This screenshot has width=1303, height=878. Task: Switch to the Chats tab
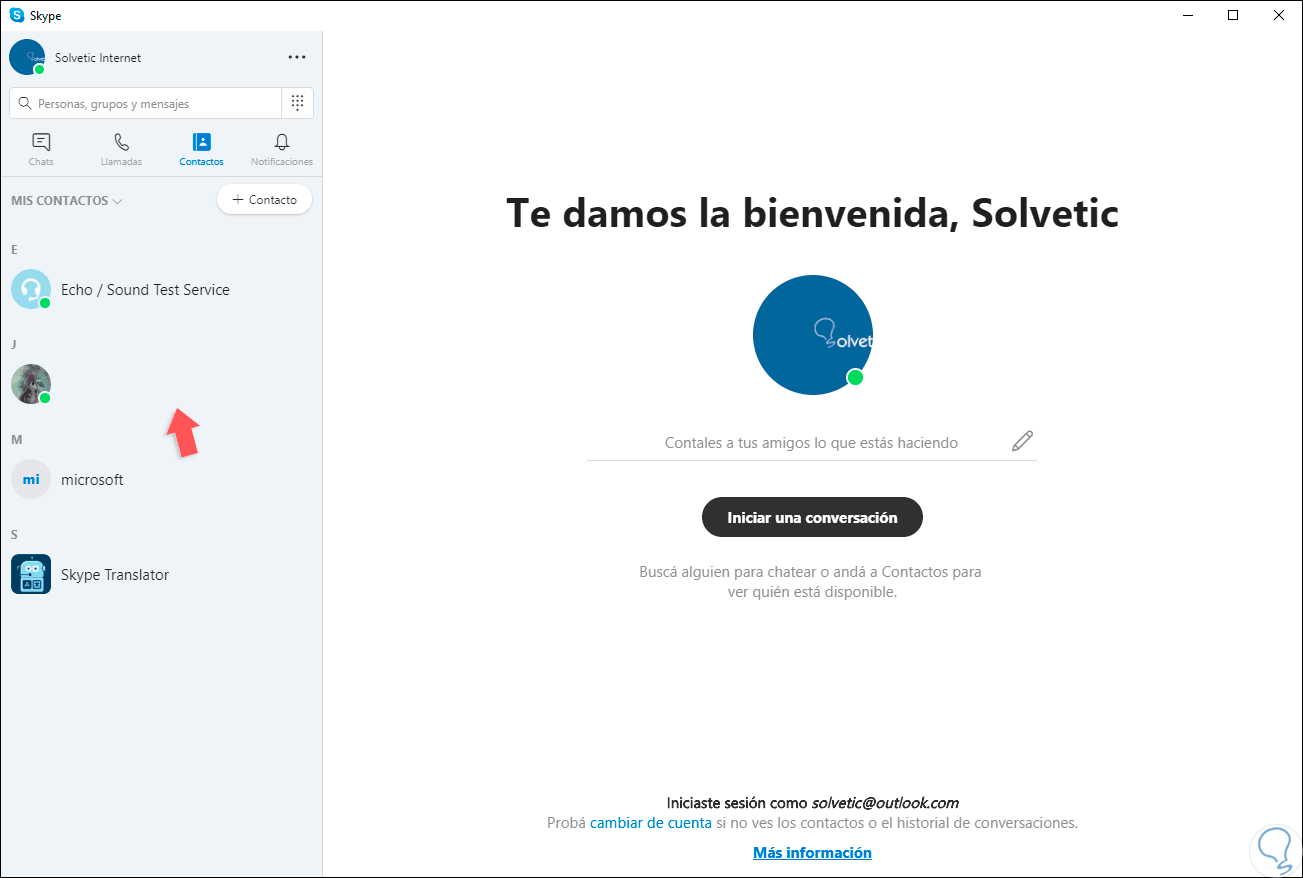(41, 149)
